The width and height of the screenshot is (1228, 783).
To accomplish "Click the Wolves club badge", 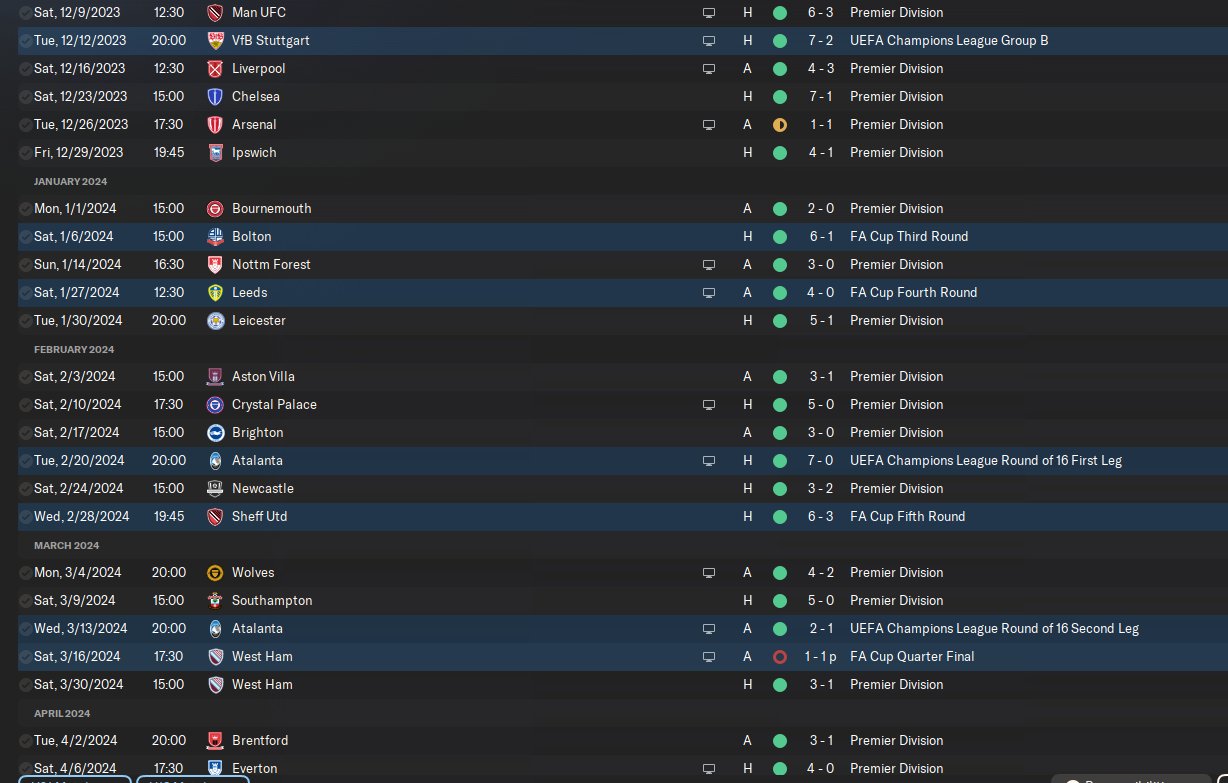I will 215,573.
